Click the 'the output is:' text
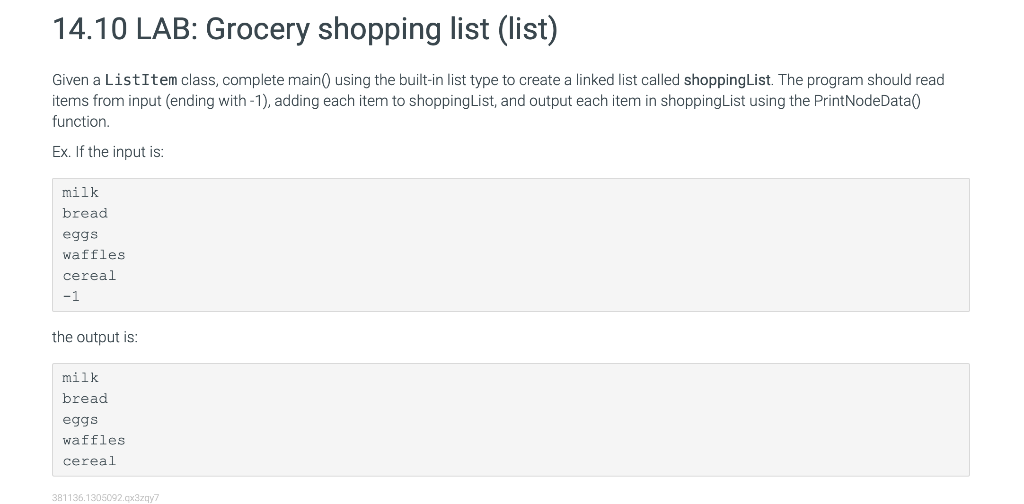1024x504 pixels. (x=95, y=338)
